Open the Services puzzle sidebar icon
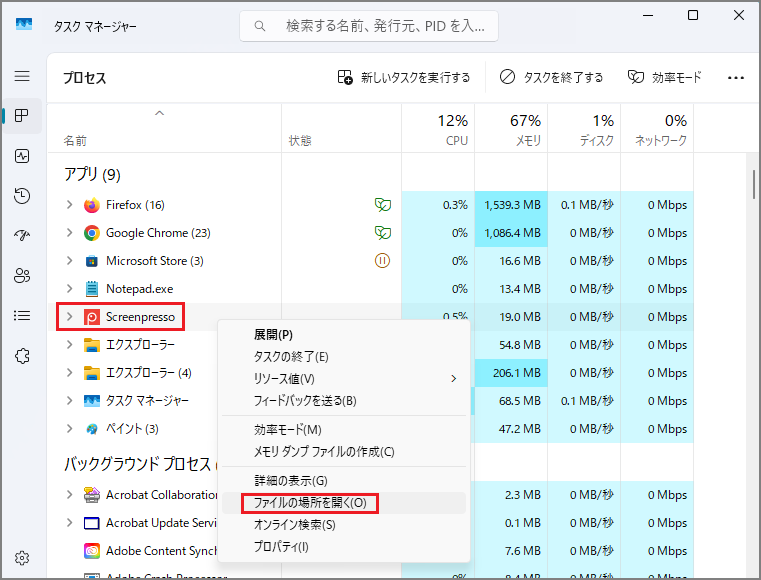The height and width of the screenshot is (580, 761). tap(22, 356)
